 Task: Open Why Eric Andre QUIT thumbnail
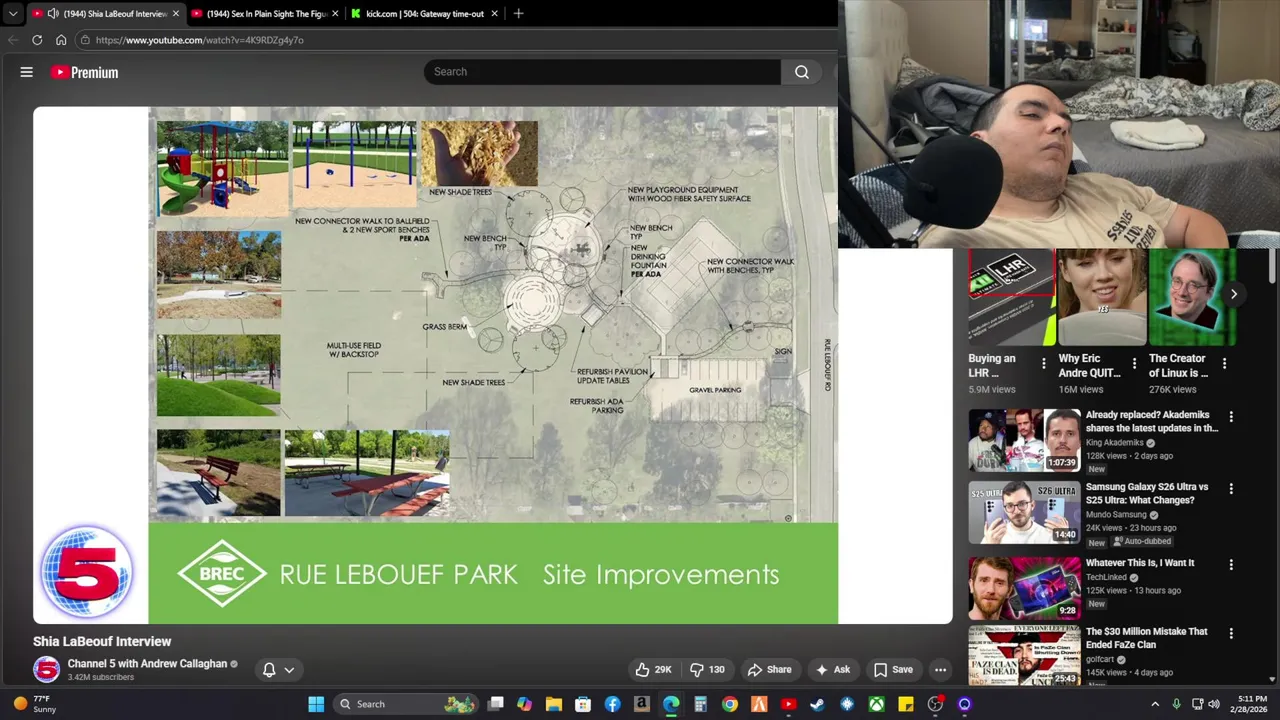(x=1101, y=297)
